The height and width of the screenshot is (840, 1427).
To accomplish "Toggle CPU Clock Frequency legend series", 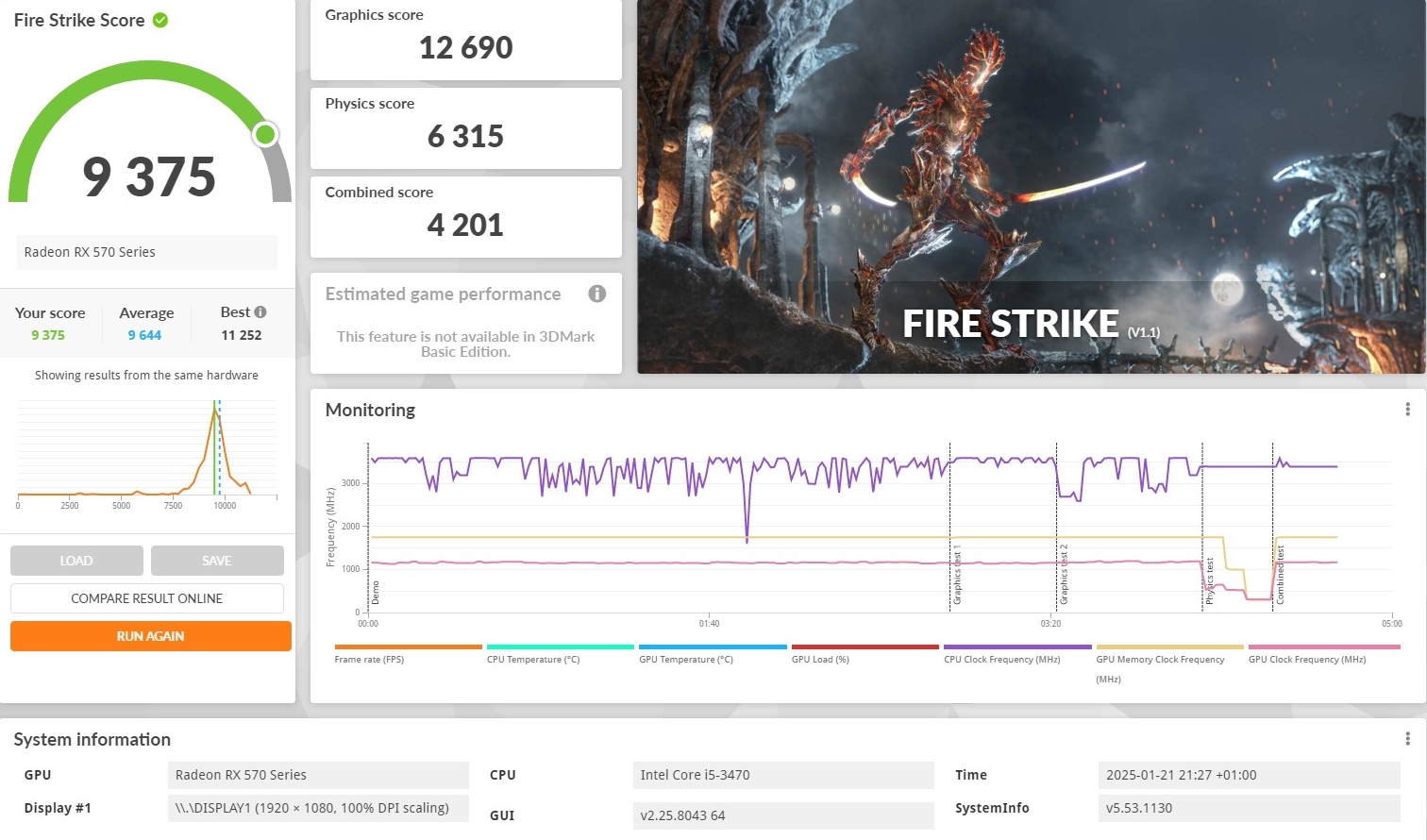I will (1001, 659).
